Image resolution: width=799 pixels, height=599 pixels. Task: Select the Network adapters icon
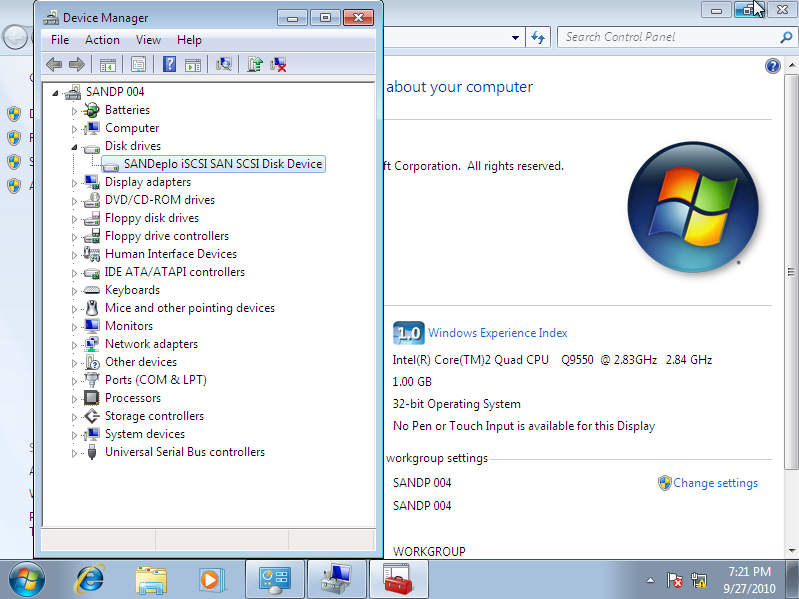tap(92, 344)
